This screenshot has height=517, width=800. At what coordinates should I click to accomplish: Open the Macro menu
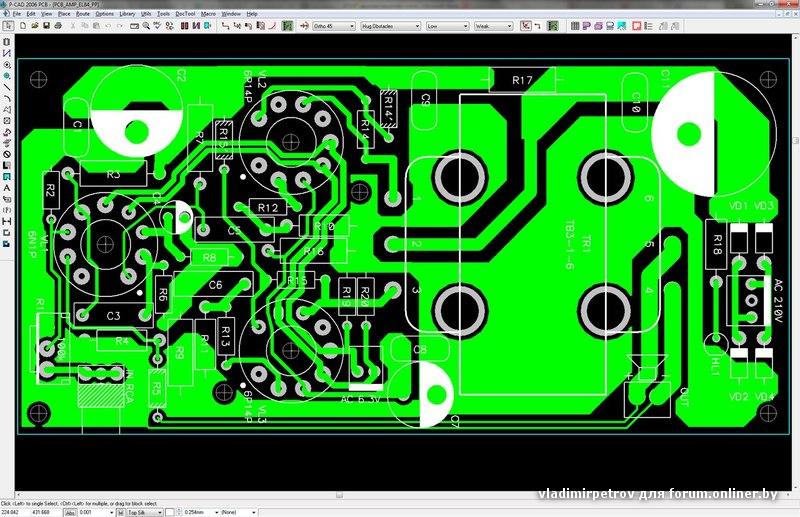click(x=208, y=14)
